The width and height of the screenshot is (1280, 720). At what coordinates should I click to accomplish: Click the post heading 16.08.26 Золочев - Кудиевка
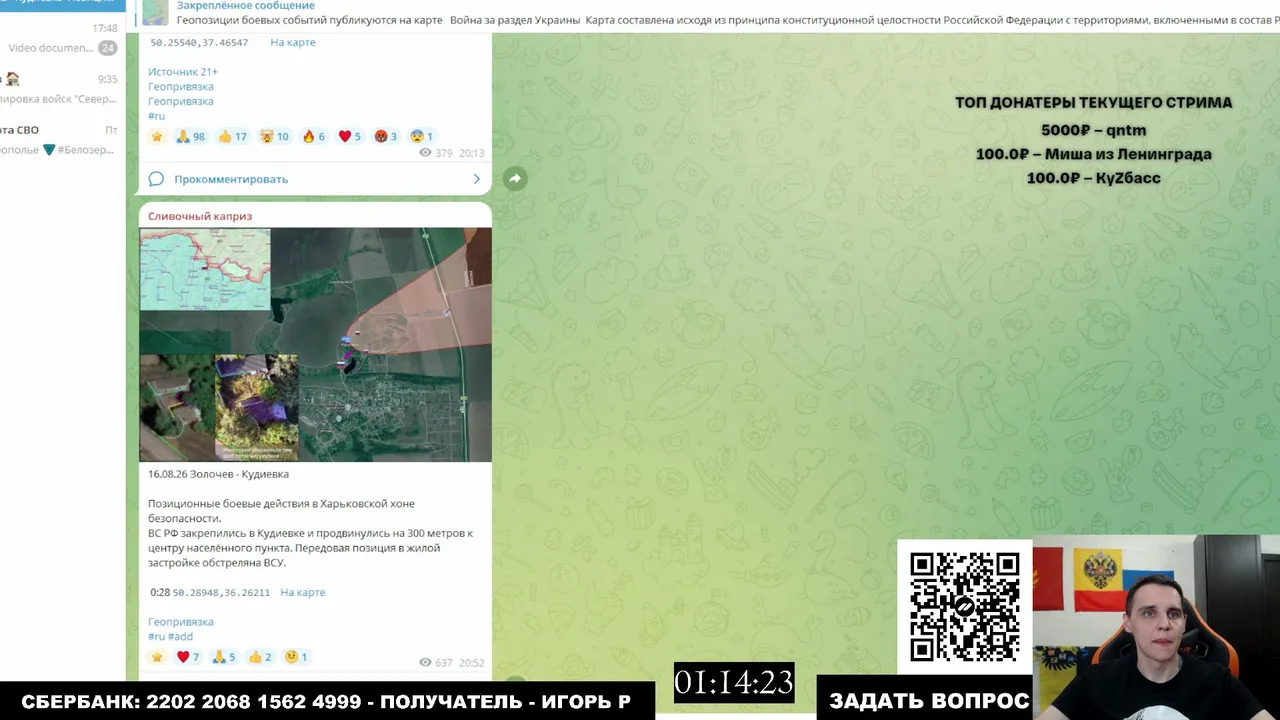pos(218,474)
